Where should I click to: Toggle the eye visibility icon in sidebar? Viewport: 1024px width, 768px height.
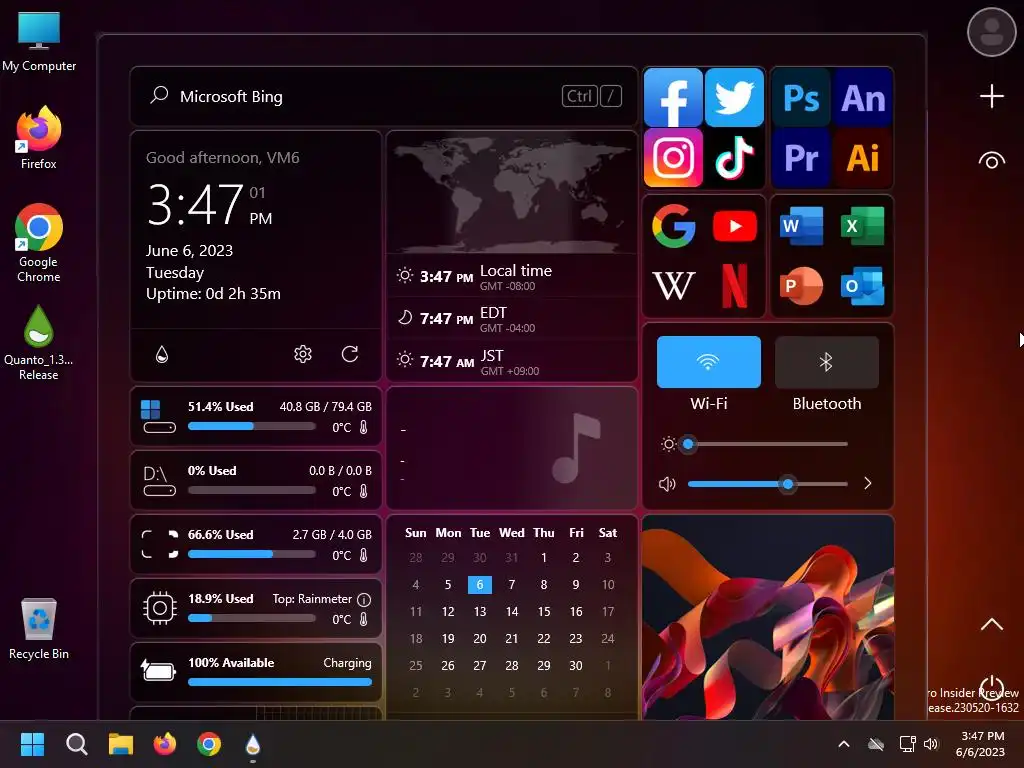[991, 161]
